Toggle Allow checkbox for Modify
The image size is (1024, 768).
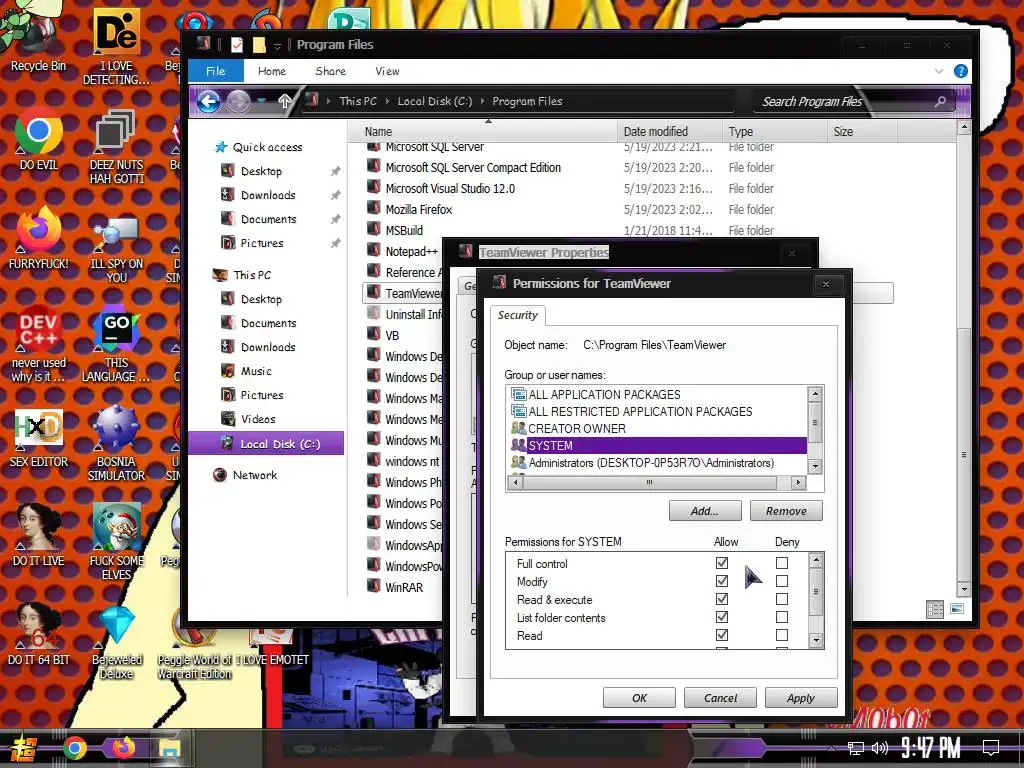(x=722, y=581)
